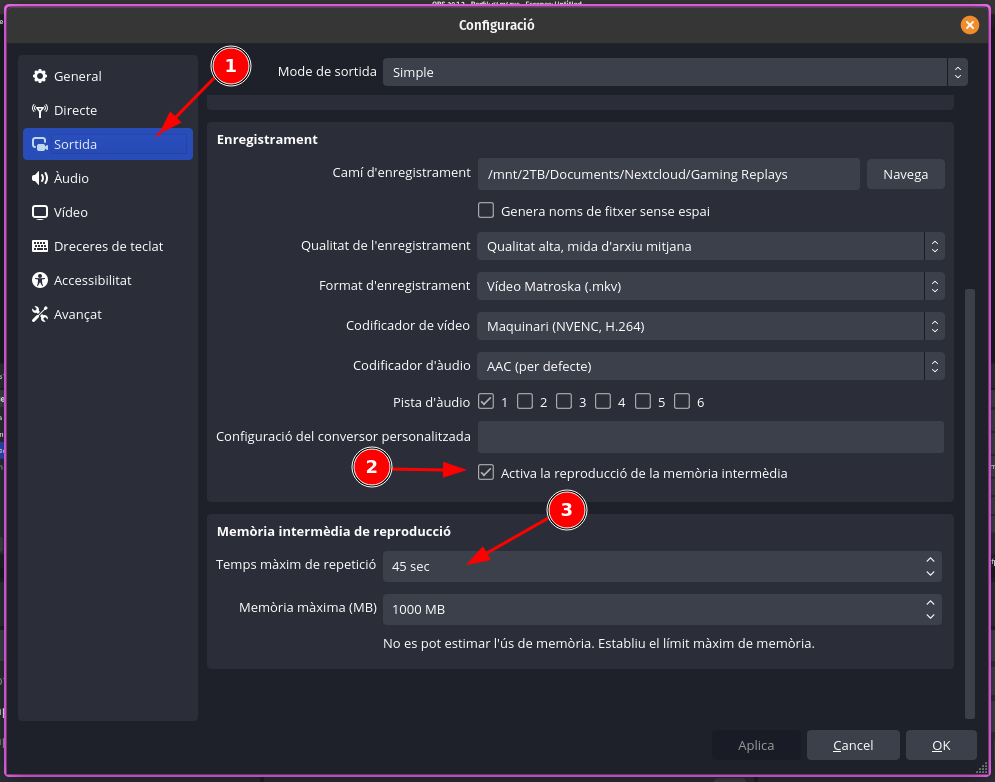Click the Dreceres de teclat keyboard icon
995x782 pixels.
[40, 247]
